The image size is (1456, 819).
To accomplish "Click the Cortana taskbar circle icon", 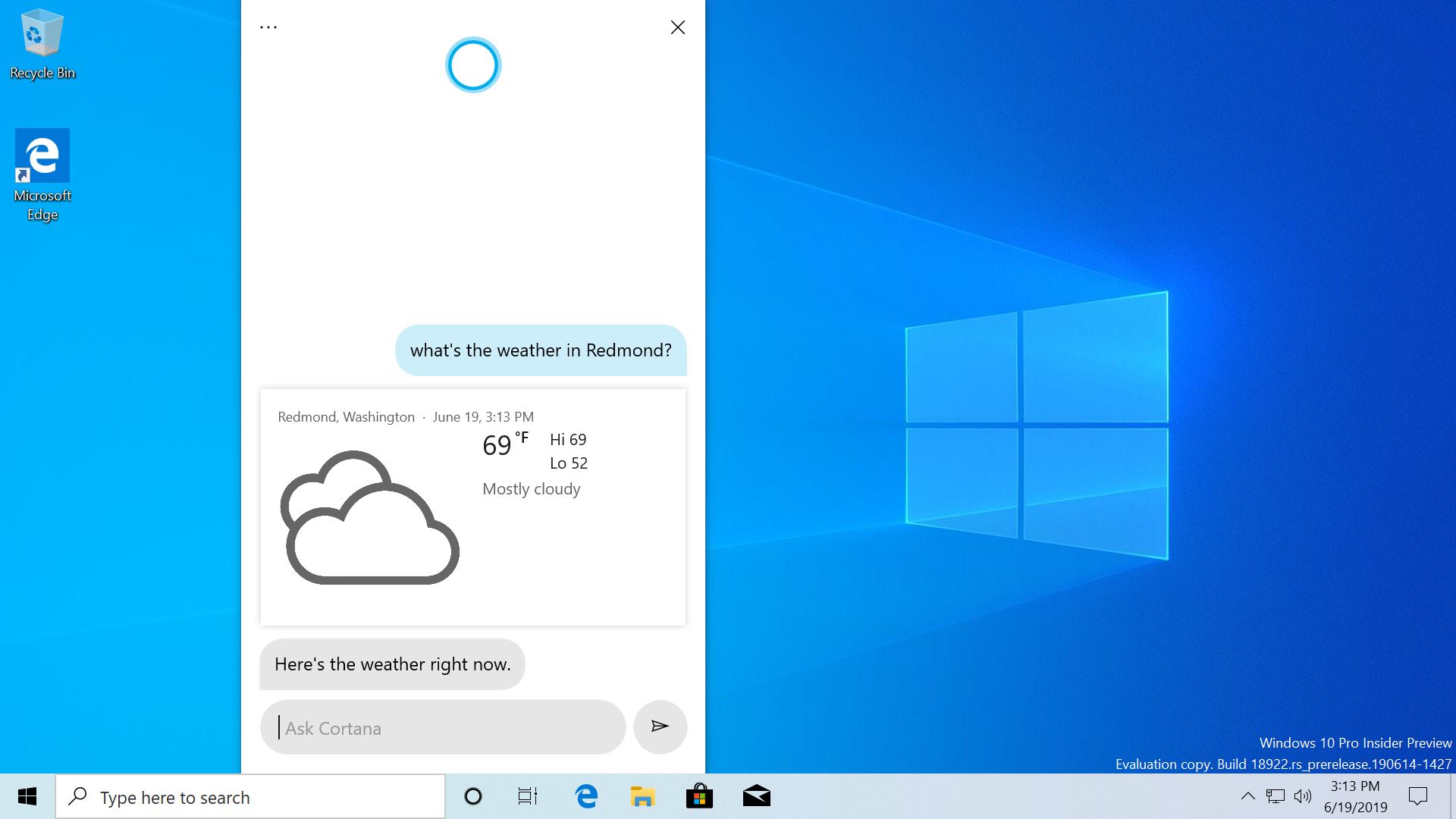I will coord(472,796).
